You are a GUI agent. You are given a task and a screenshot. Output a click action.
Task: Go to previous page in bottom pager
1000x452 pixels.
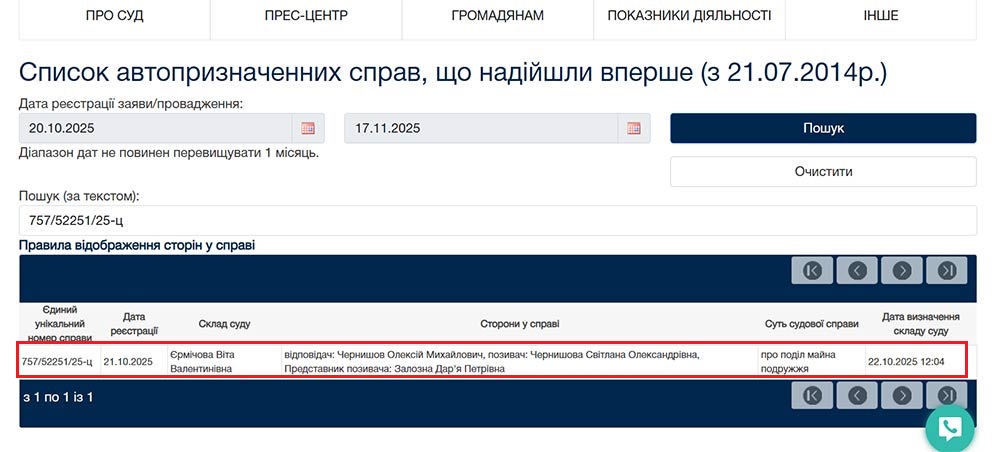857,395
